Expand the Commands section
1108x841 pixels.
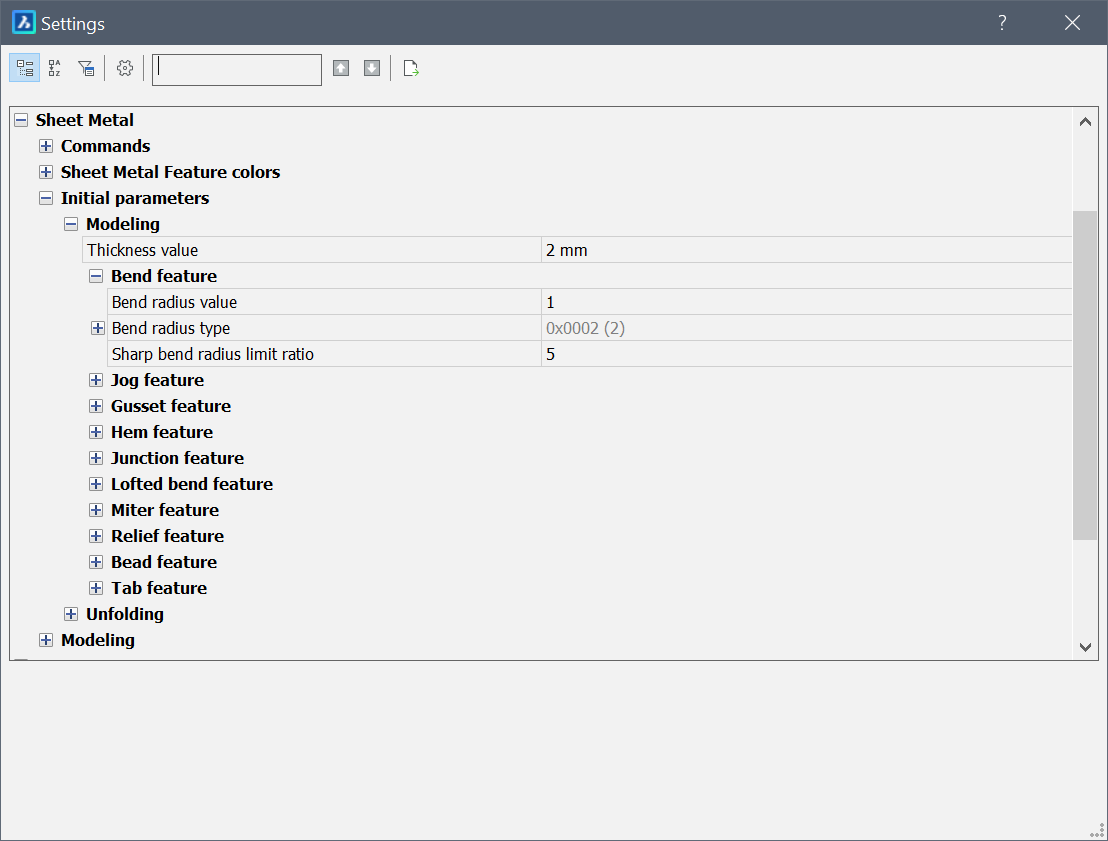click(x=46, y=146)
